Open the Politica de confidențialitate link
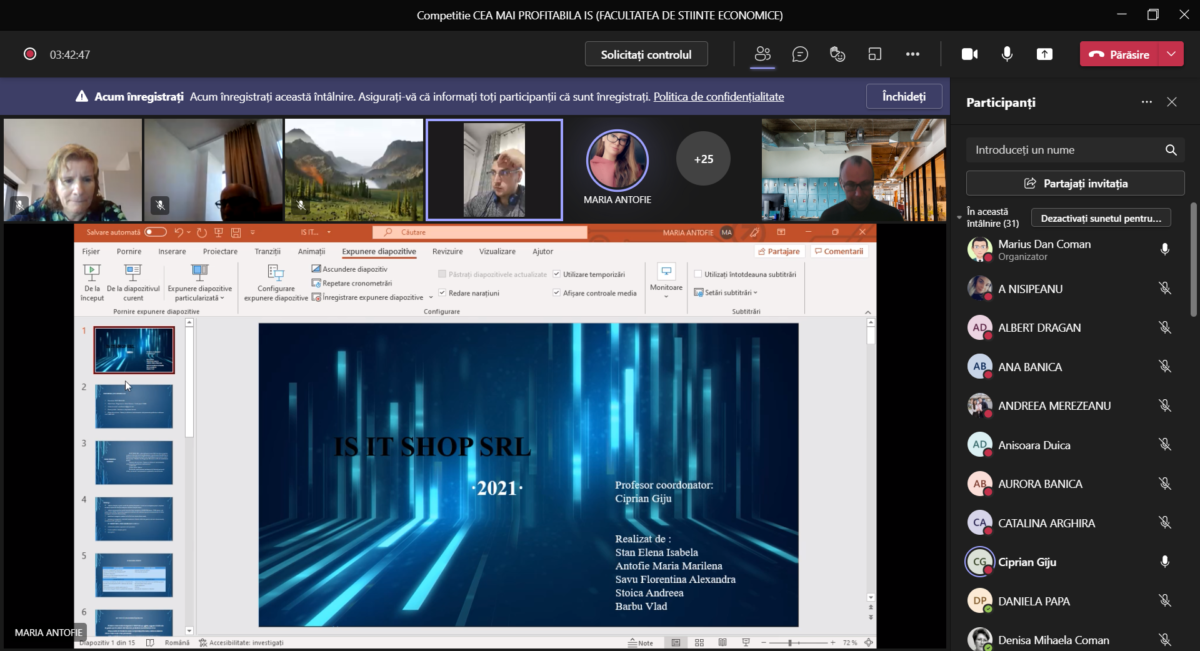 click(718, 97)
